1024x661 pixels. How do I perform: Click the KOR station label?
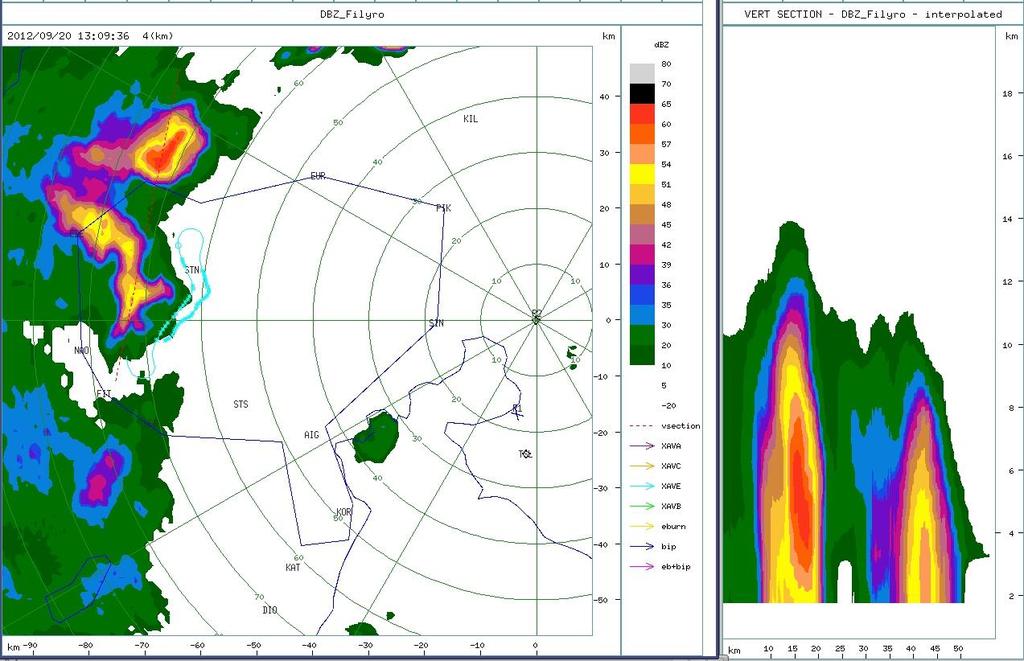344,511
